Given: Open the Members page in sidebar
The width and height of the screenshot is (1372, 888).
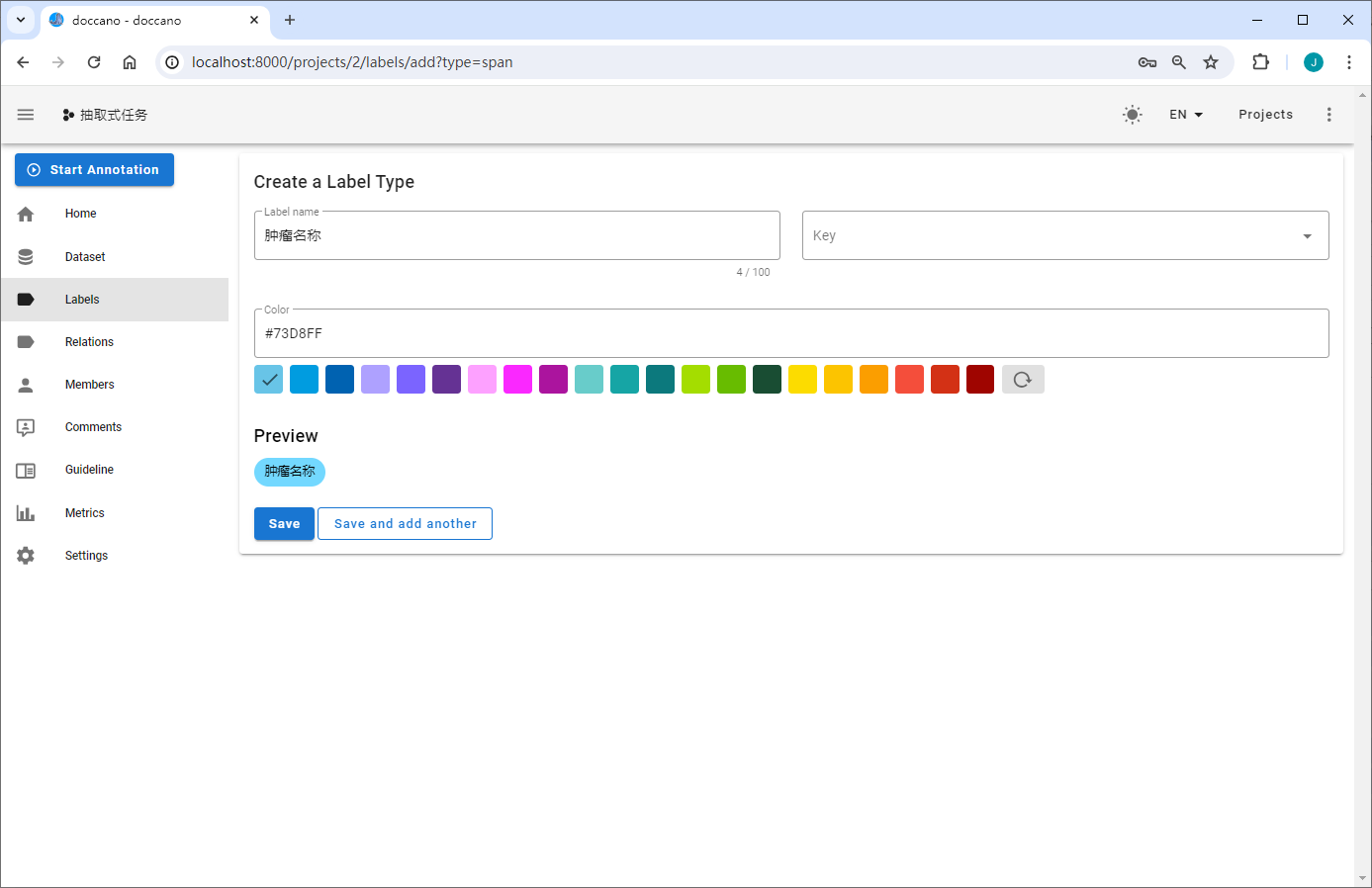Looking at the screenshot, I should (x=89, y=385).
